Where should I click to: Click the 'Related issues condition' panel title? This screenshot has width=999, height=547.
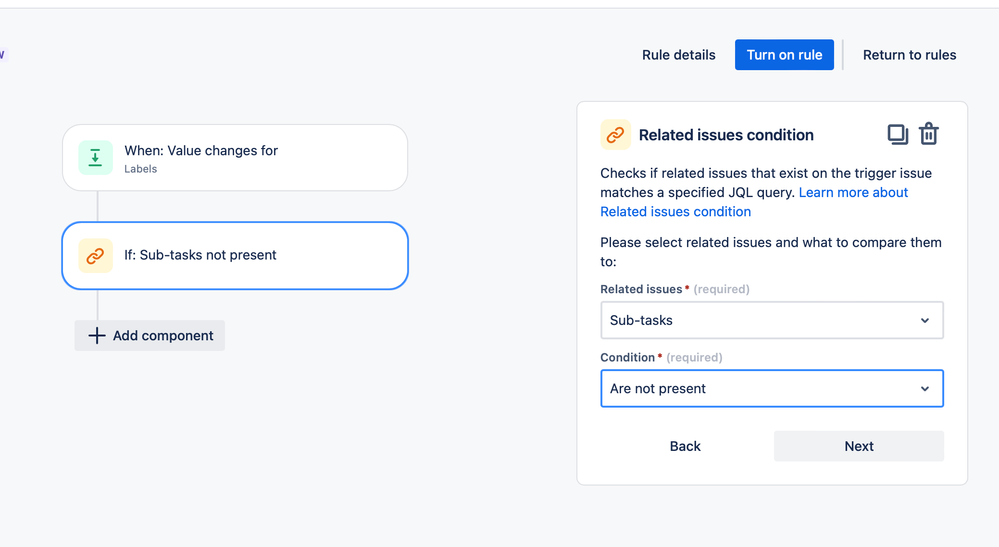pyautogui.click(x=726, y=135)
